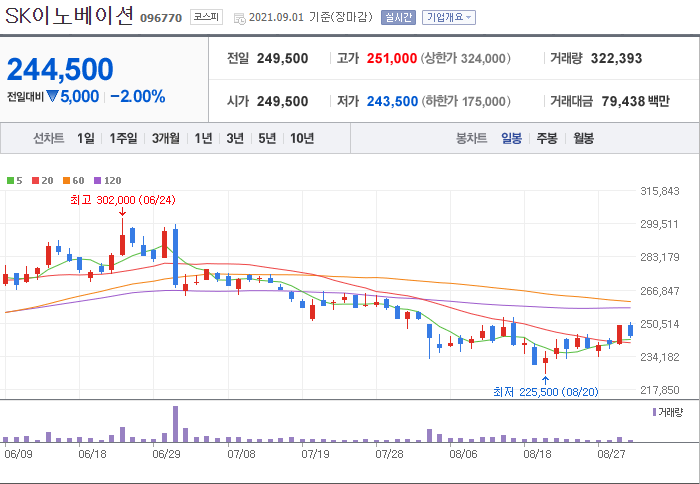
Task: Click the 상한가 324,000 text
Action: click(465, 58)
